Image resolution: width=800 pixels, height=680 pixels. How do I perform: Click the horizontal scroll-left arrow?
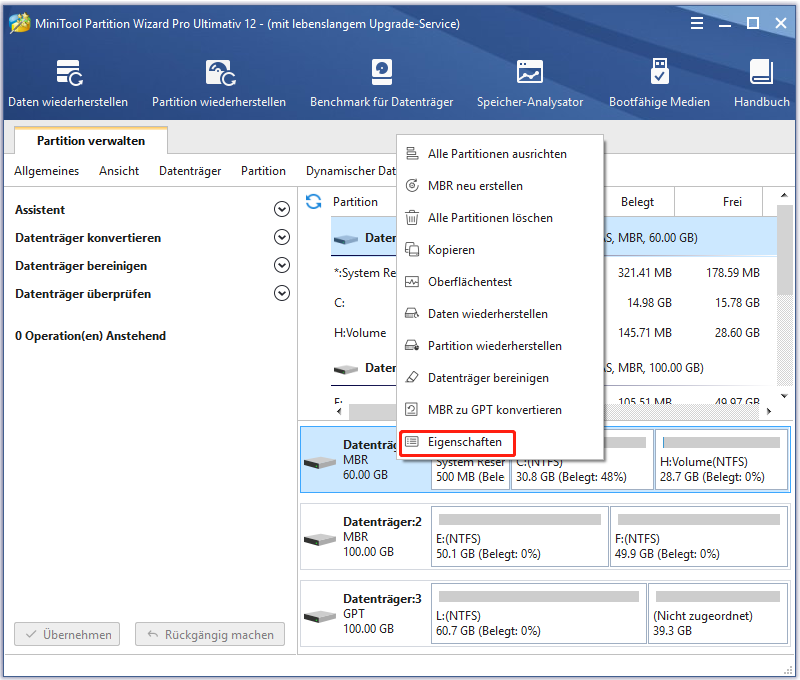[339, 411]
